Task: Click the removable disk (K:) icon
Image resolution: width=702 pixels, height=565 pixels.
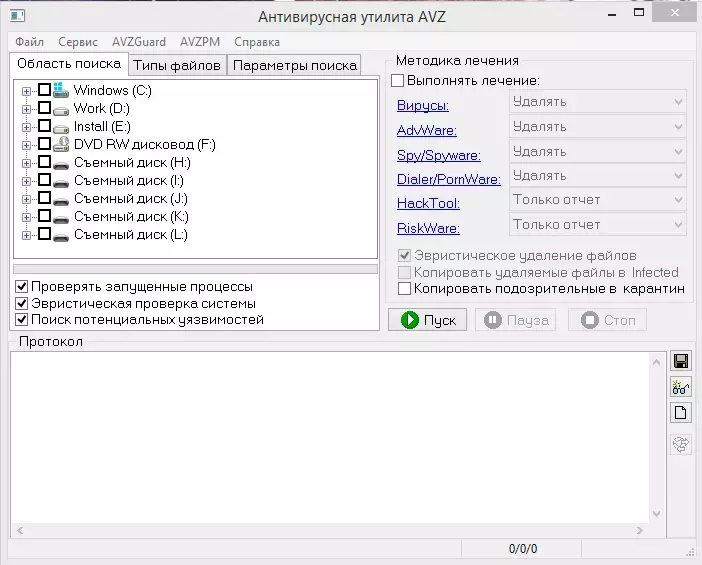Action: 60,218
